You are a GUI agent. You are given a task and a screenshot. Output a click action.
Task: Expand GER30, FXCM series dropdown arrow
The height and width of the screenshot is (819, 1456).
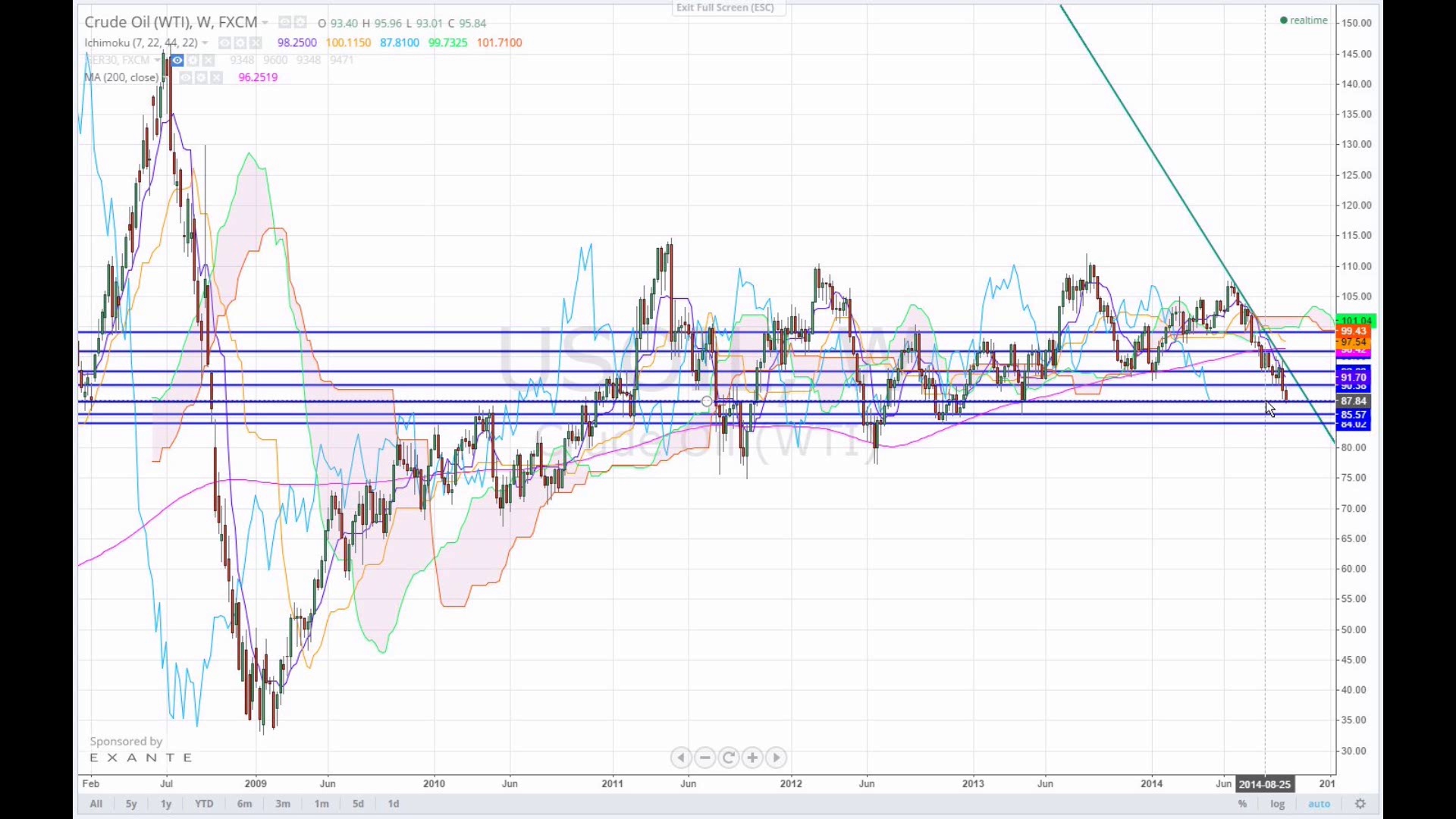click(157, 60)
